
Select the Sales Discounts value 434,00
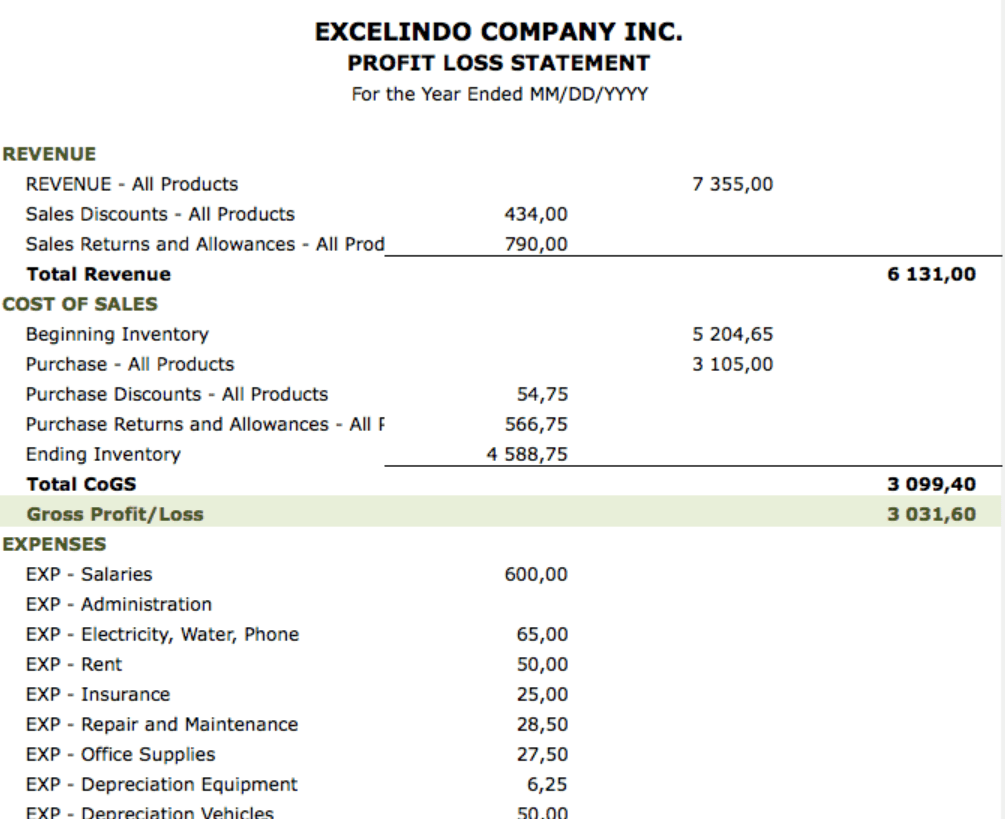(x=536, y=214)
